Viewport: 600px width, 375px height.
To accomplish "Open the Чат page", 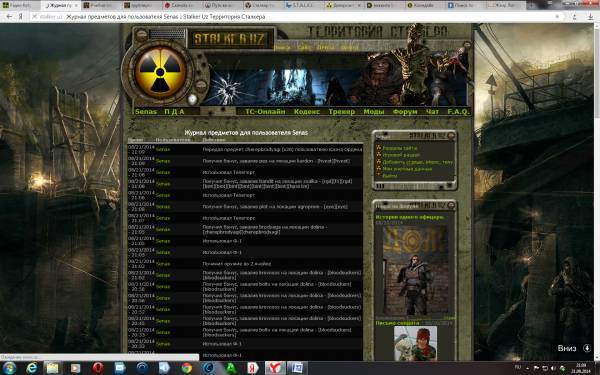I will [x=432, y=112].
